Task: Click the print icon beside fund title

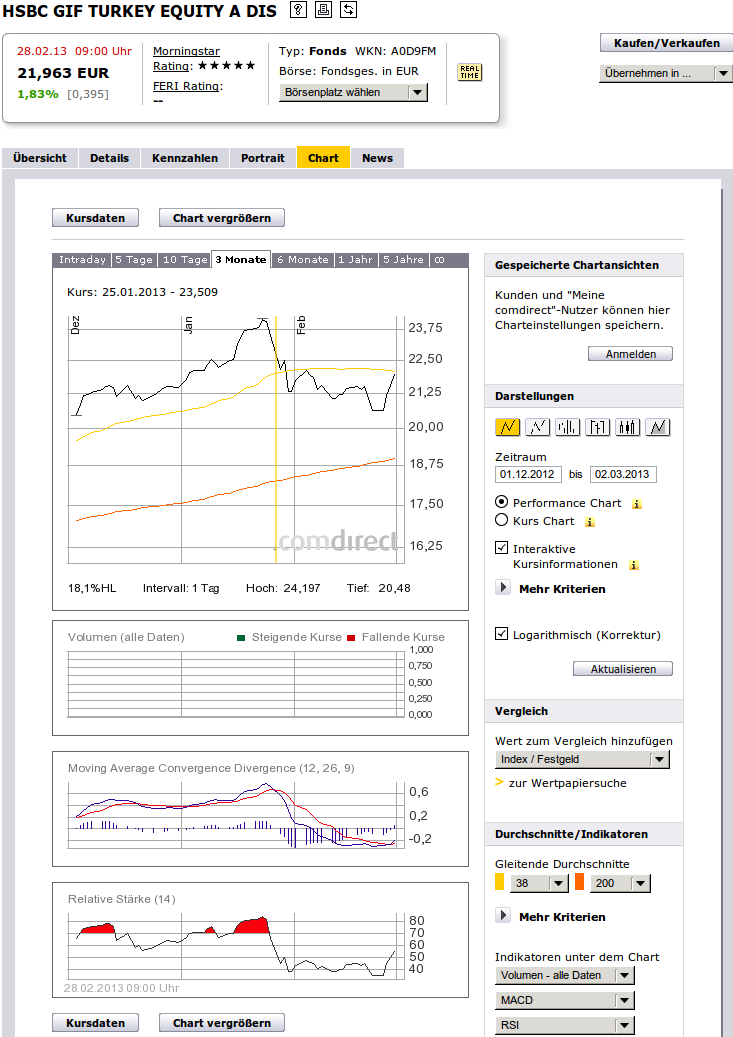Action: tap(323, 9)
